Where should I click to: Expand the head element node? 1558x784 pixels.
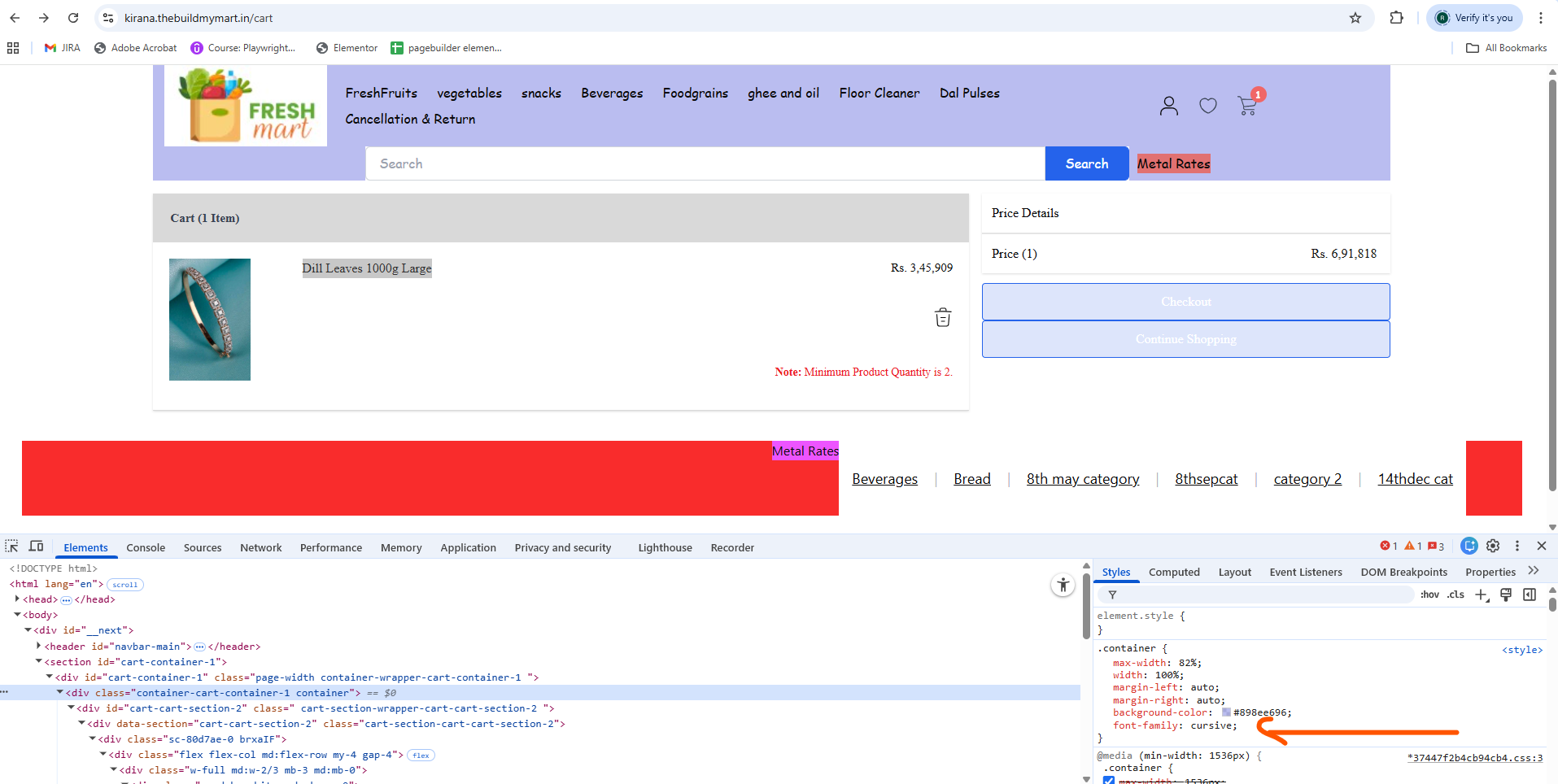(x=17, y=599)
